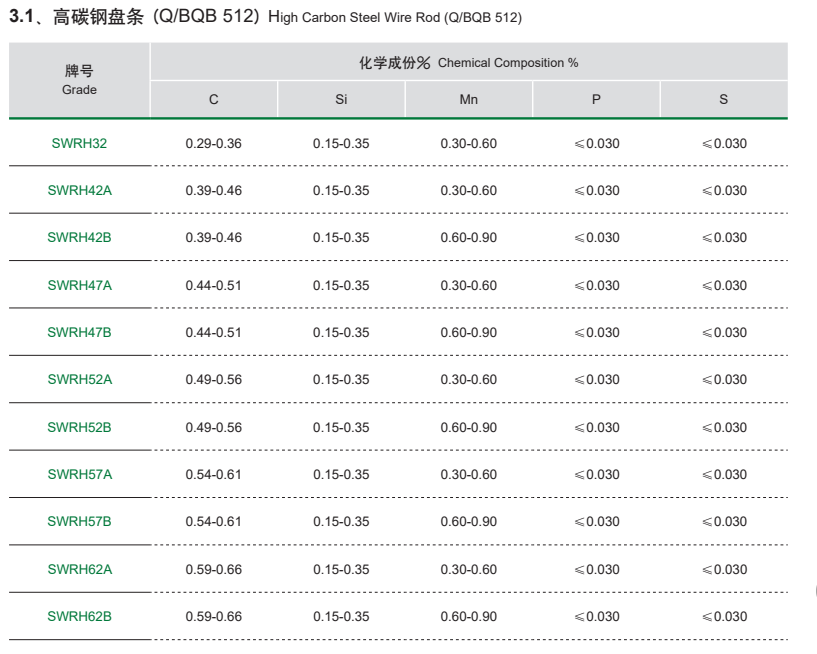The width and height of the screenshot is (817, 654).
Task: Select the P column header
Action: 596,100
